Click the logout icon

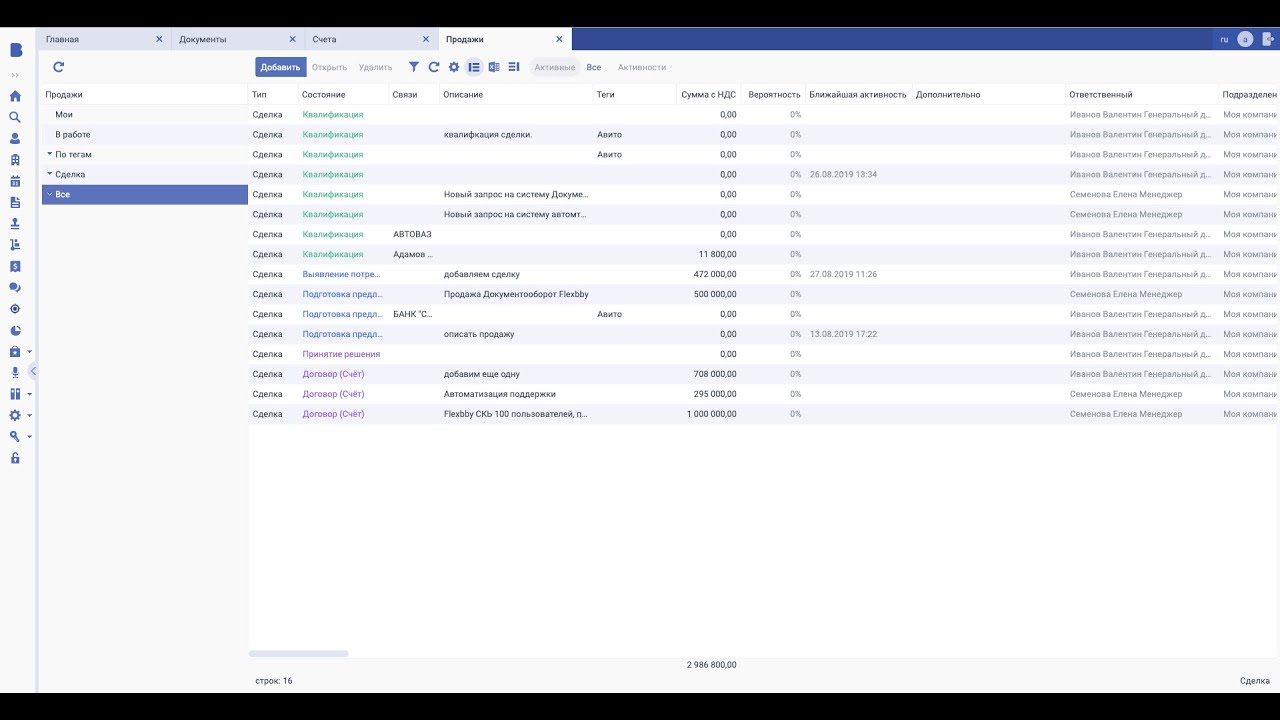click(1269, 39)
